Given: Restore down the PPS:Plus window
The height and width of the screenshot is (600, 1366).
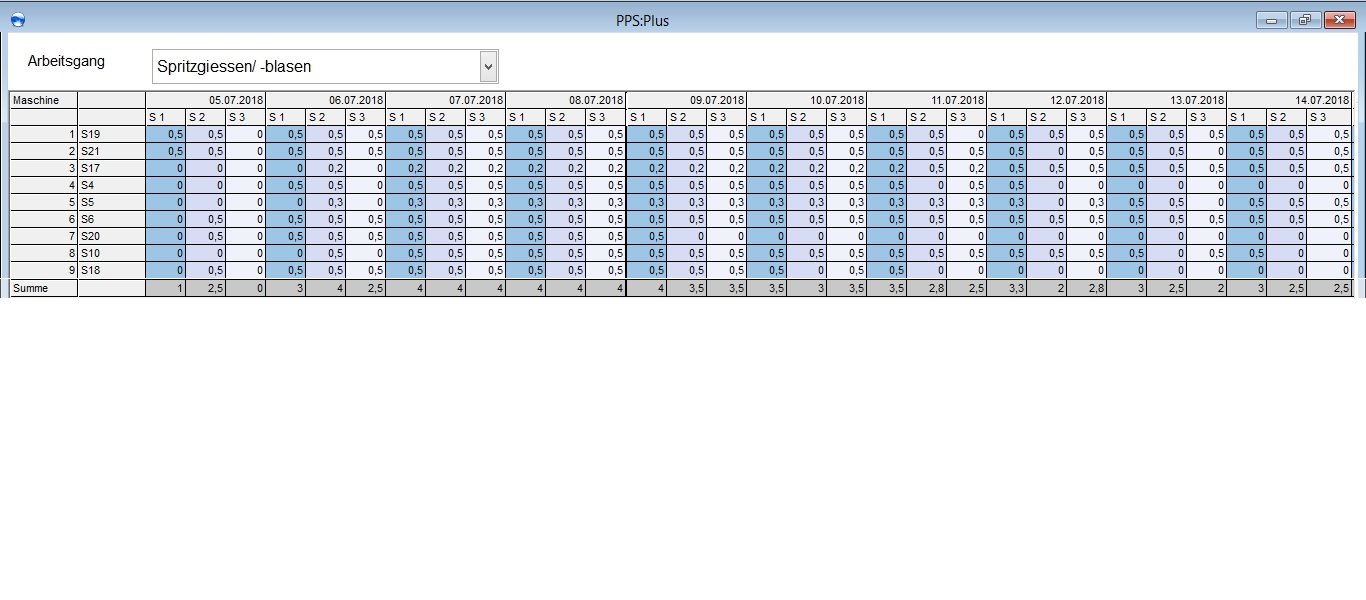Looking at the screenshot, I should (x=1305, y=19).
